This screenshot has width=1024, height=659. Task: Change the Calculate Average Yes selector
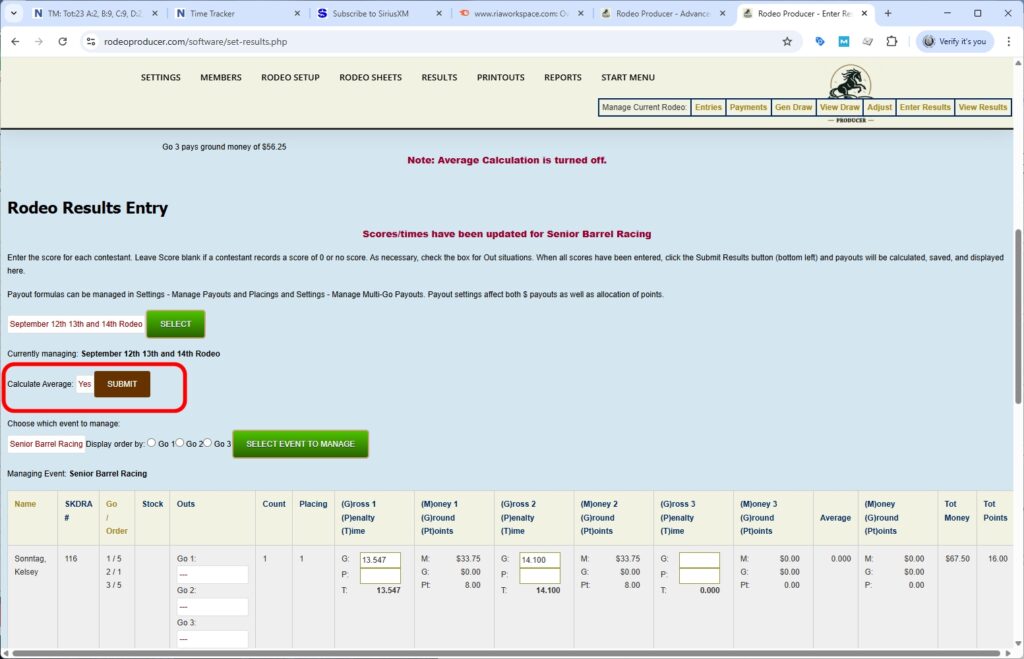point(84,383)
